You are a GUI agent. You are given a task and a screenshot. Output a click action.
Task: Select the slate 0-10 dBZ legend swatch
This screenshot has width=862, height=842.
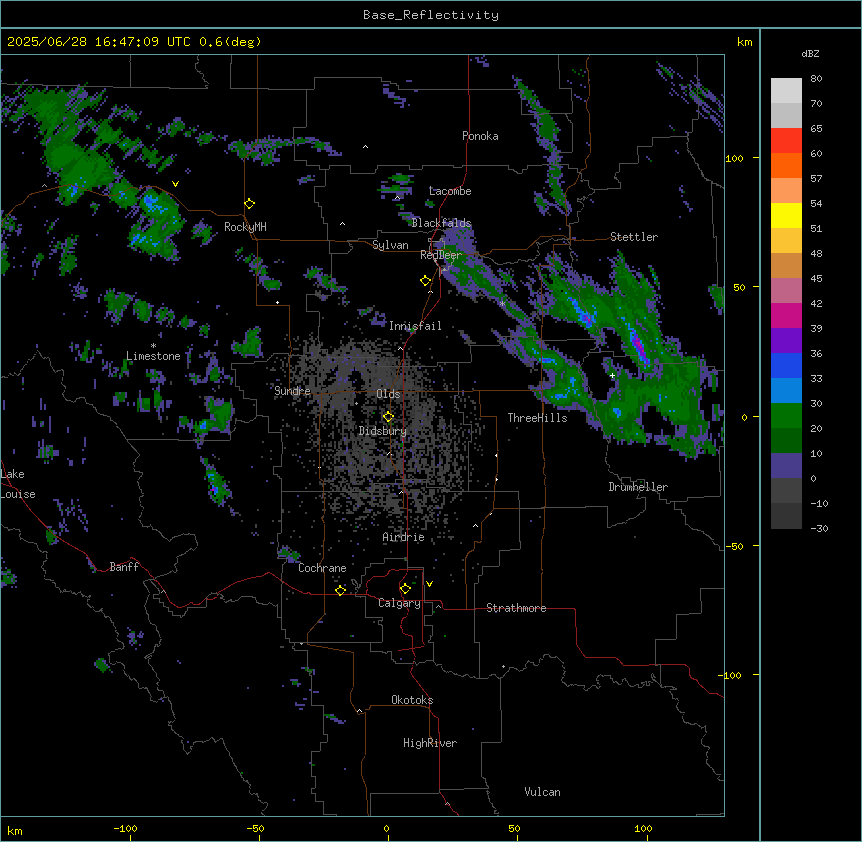point(786,466)
